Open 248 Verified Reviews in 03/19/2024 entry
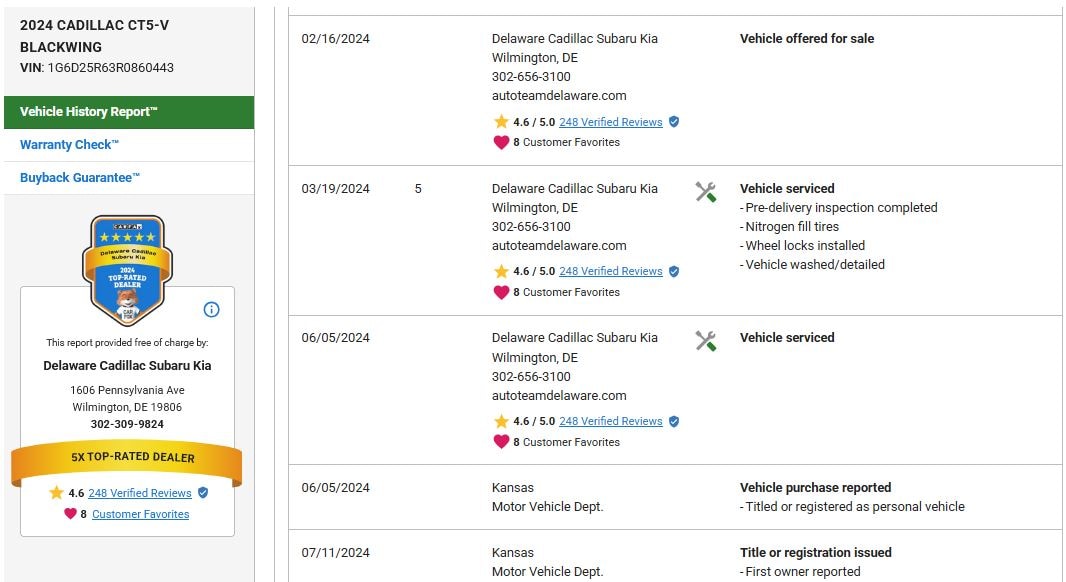This screenshot has height=582, width=1066. (610, 271)
